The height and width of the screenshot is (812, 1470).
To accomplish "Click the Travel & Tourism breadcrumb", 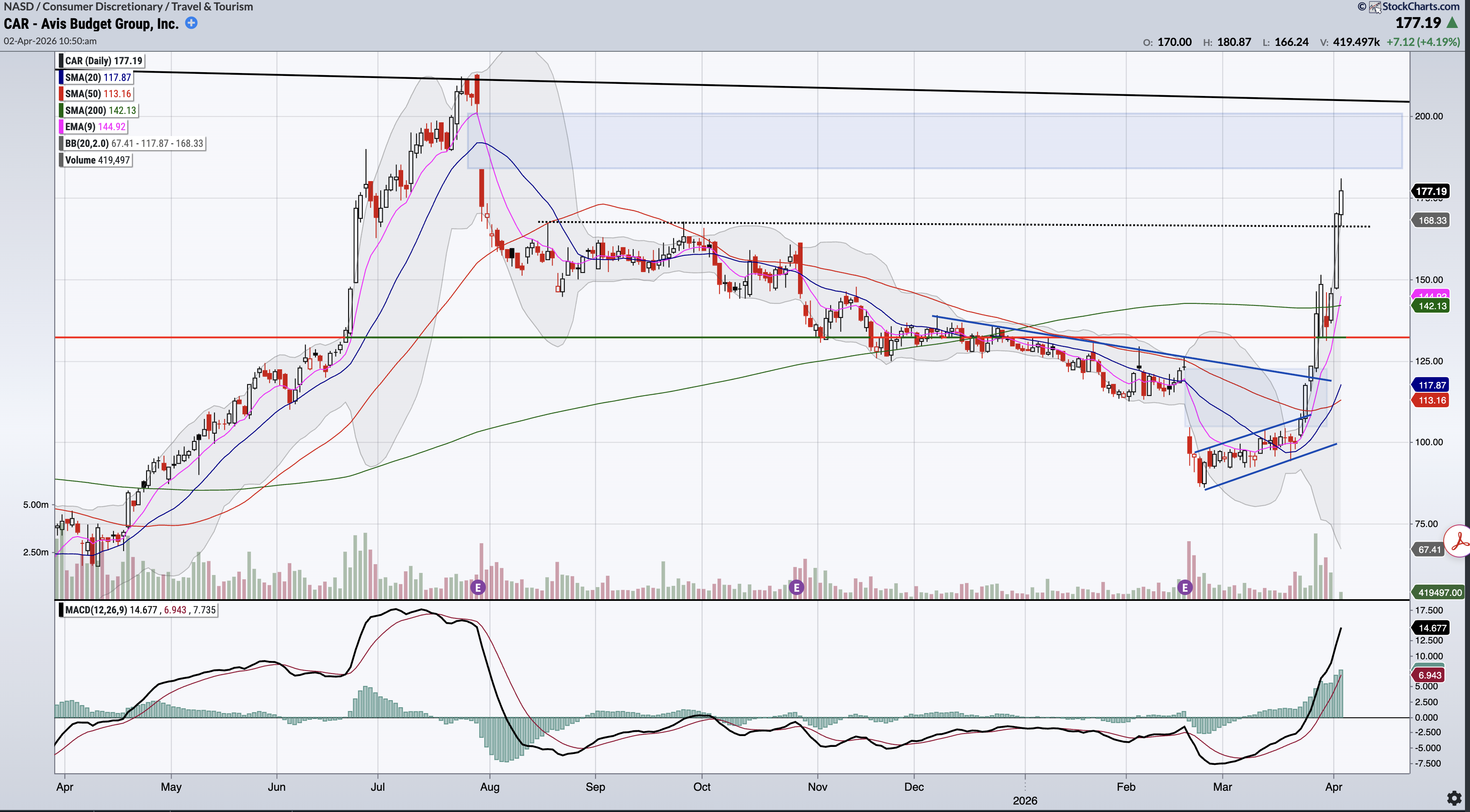I will pos(212,7).
